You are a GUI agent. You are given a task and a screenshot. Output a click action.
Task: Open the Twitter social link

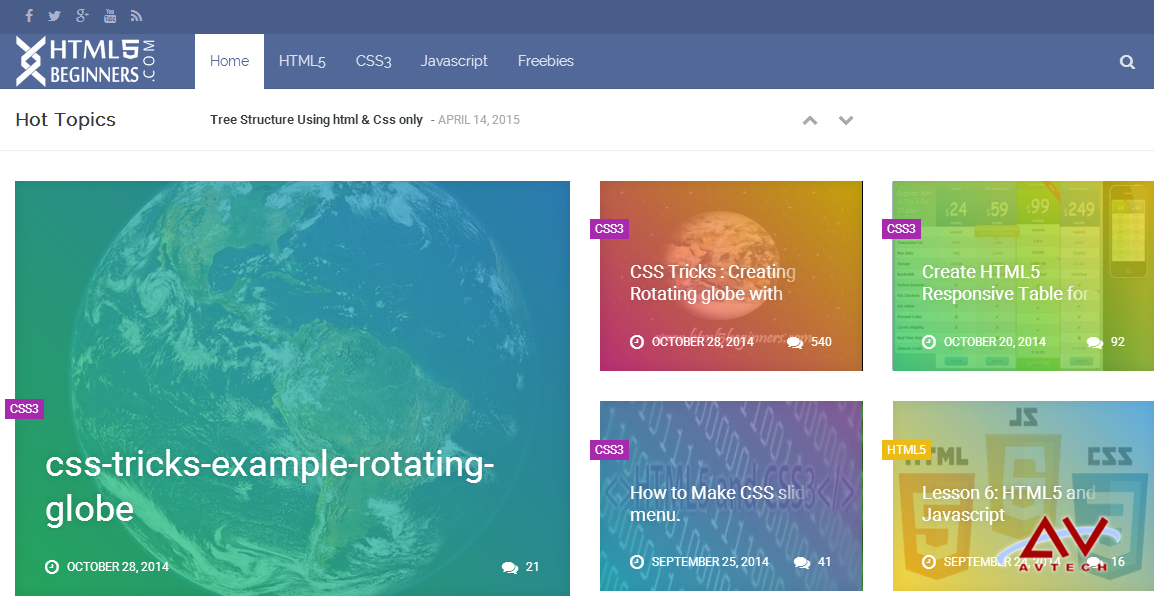54,15
